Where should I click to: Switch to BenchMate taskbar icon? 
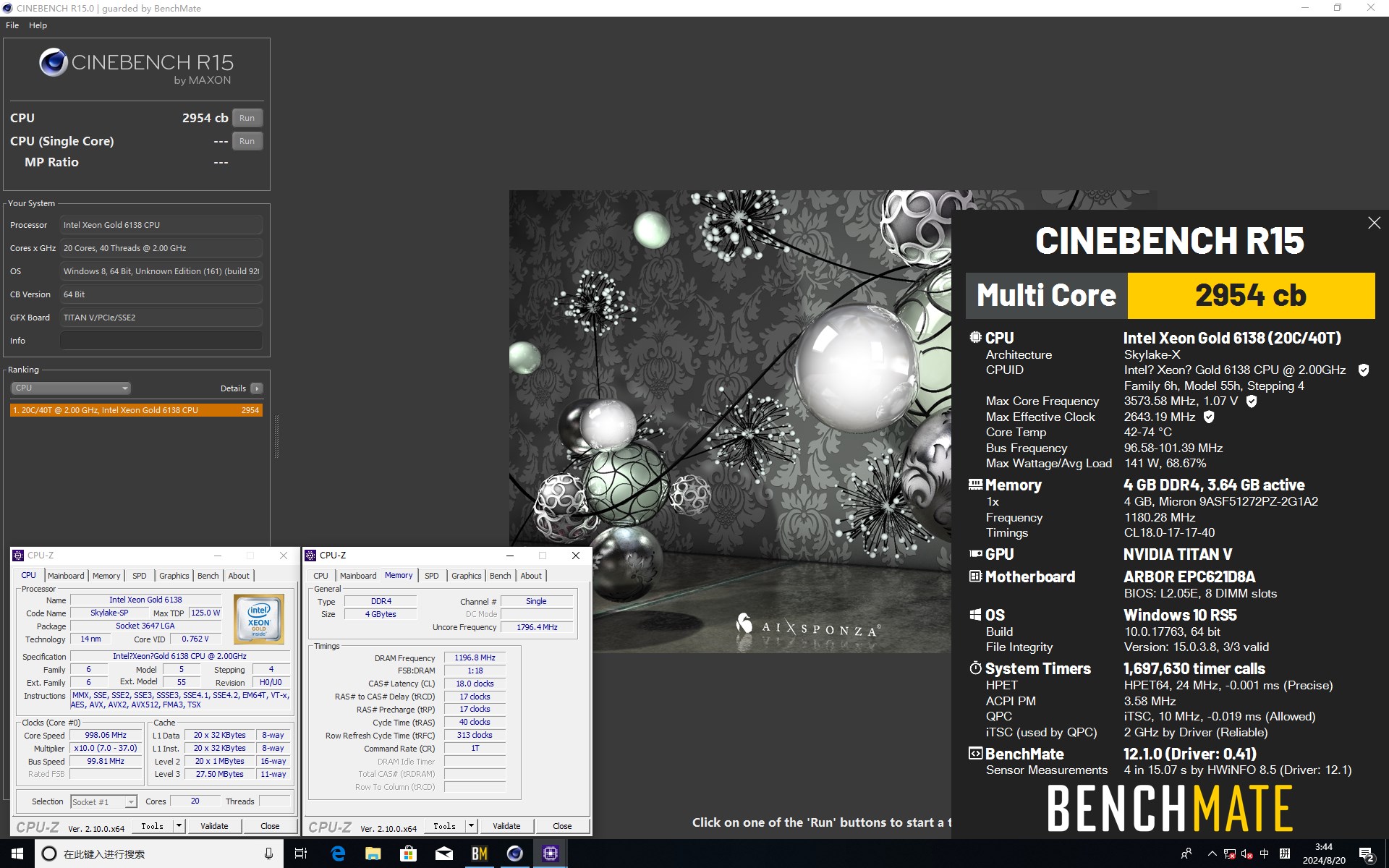(x=480, y=854)
